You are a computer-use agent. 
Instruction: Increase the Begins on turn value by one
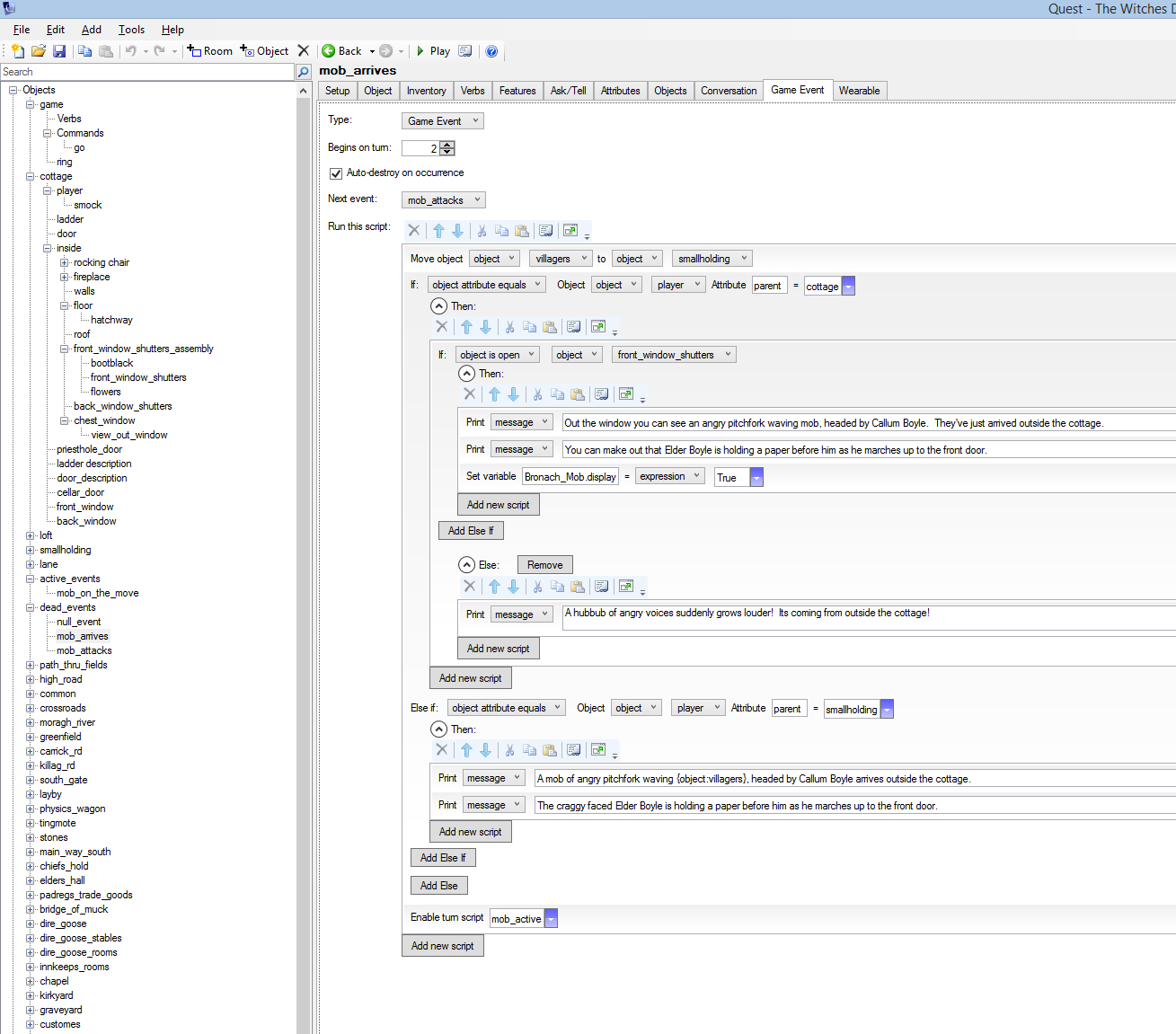pyautogui.click(x=448, y=145)
